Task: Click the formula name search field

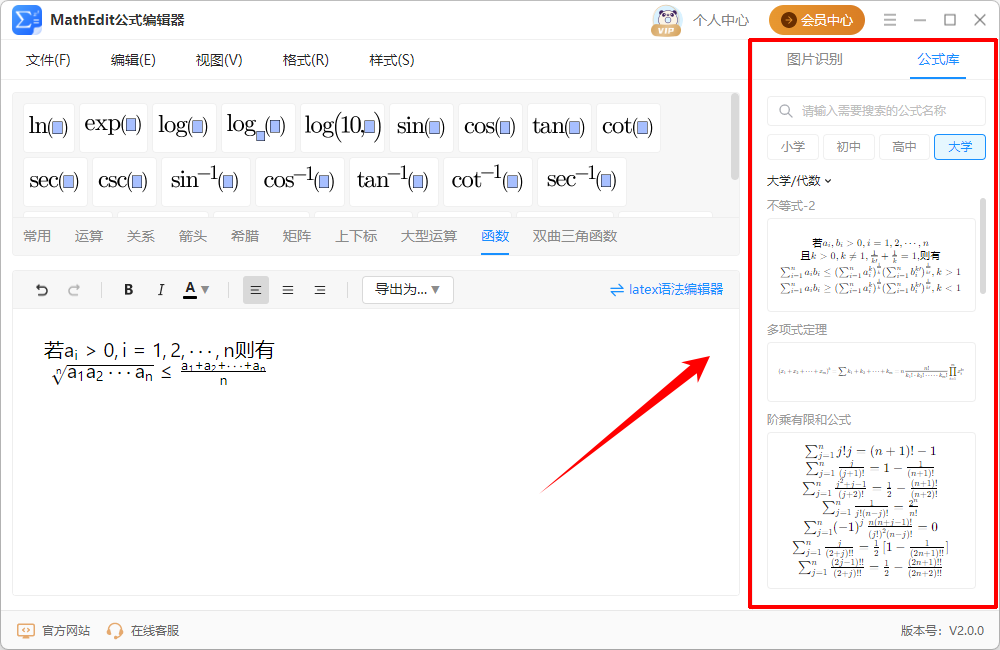Action: point(876,111)
